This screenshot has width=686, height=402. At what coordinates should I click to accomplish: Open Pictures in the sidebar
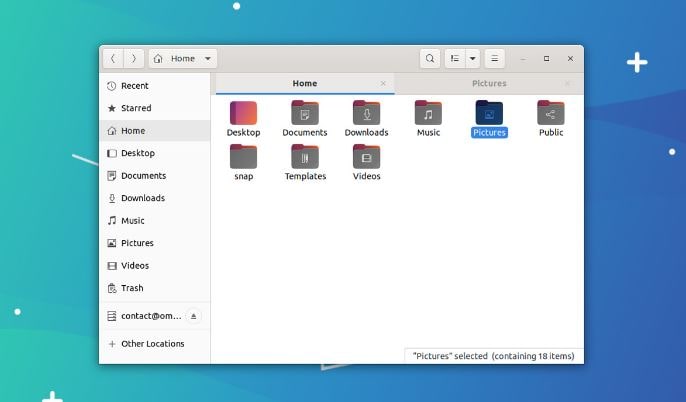[155, 243]
